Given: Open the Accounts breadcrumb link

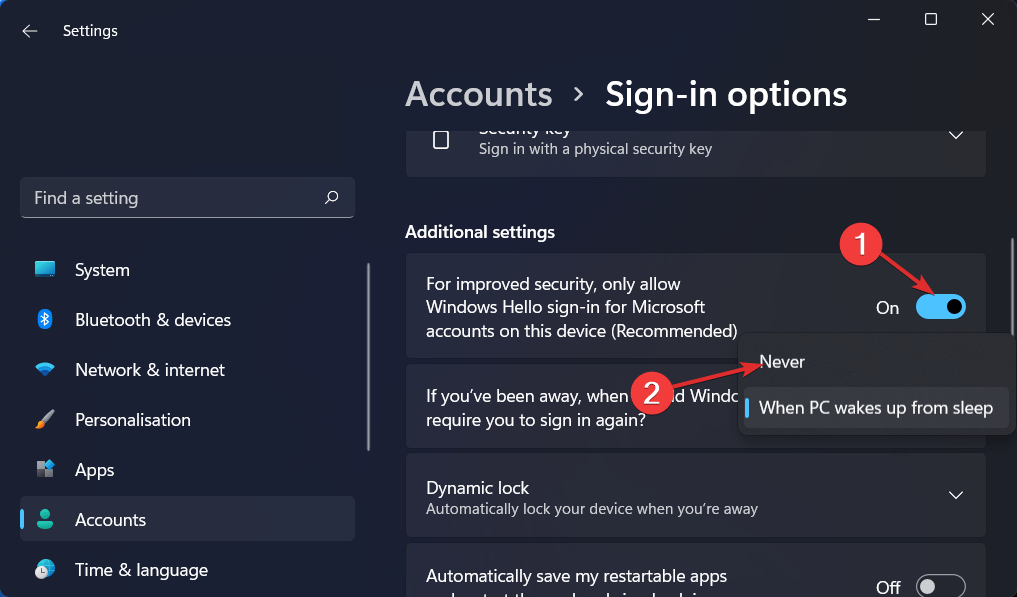Looking at the screenshot, I should [x=478, y=93].
